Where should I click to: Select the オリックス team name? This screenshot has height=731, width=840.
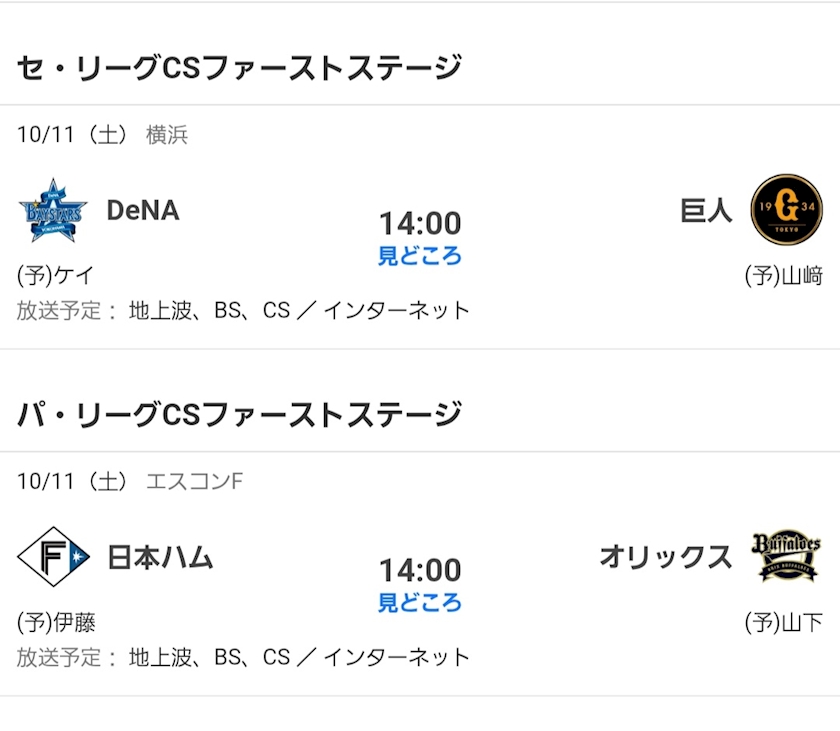pos(666,557)
